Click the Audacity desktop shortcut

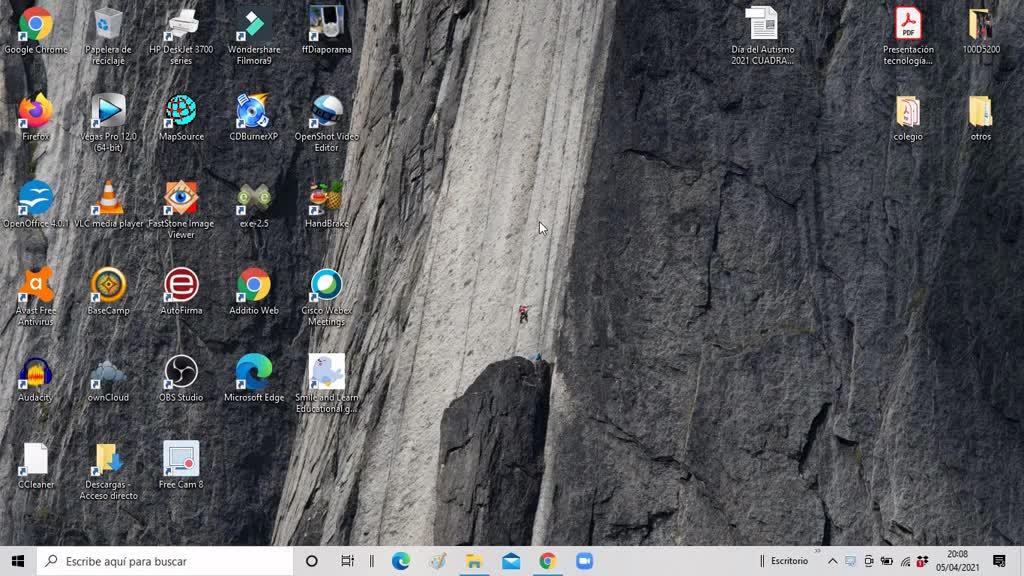coord(35,379)
